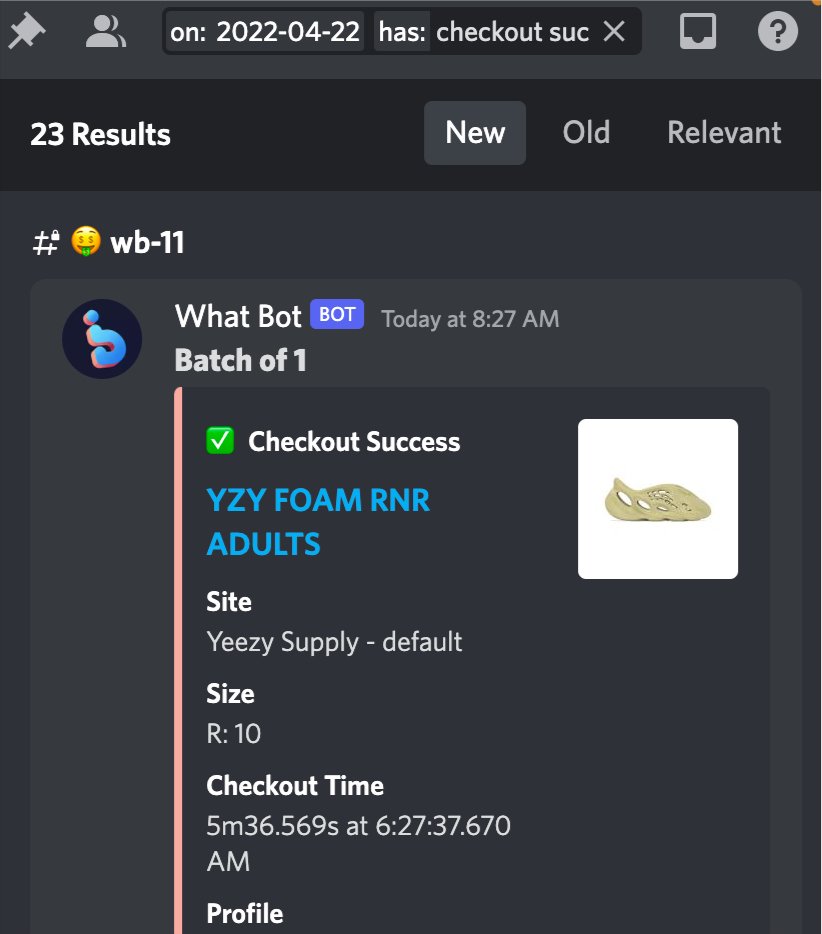Open the inbox icon
822x934 pixels.
click(698, 31)
